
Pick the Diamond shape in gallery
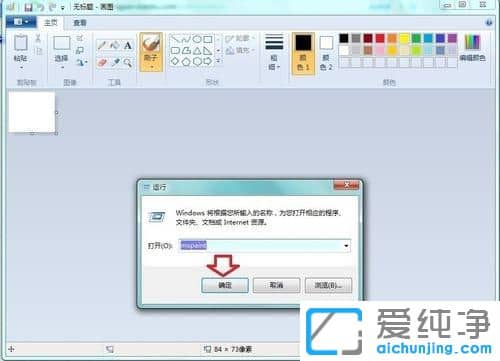click(x=175, y=62)
